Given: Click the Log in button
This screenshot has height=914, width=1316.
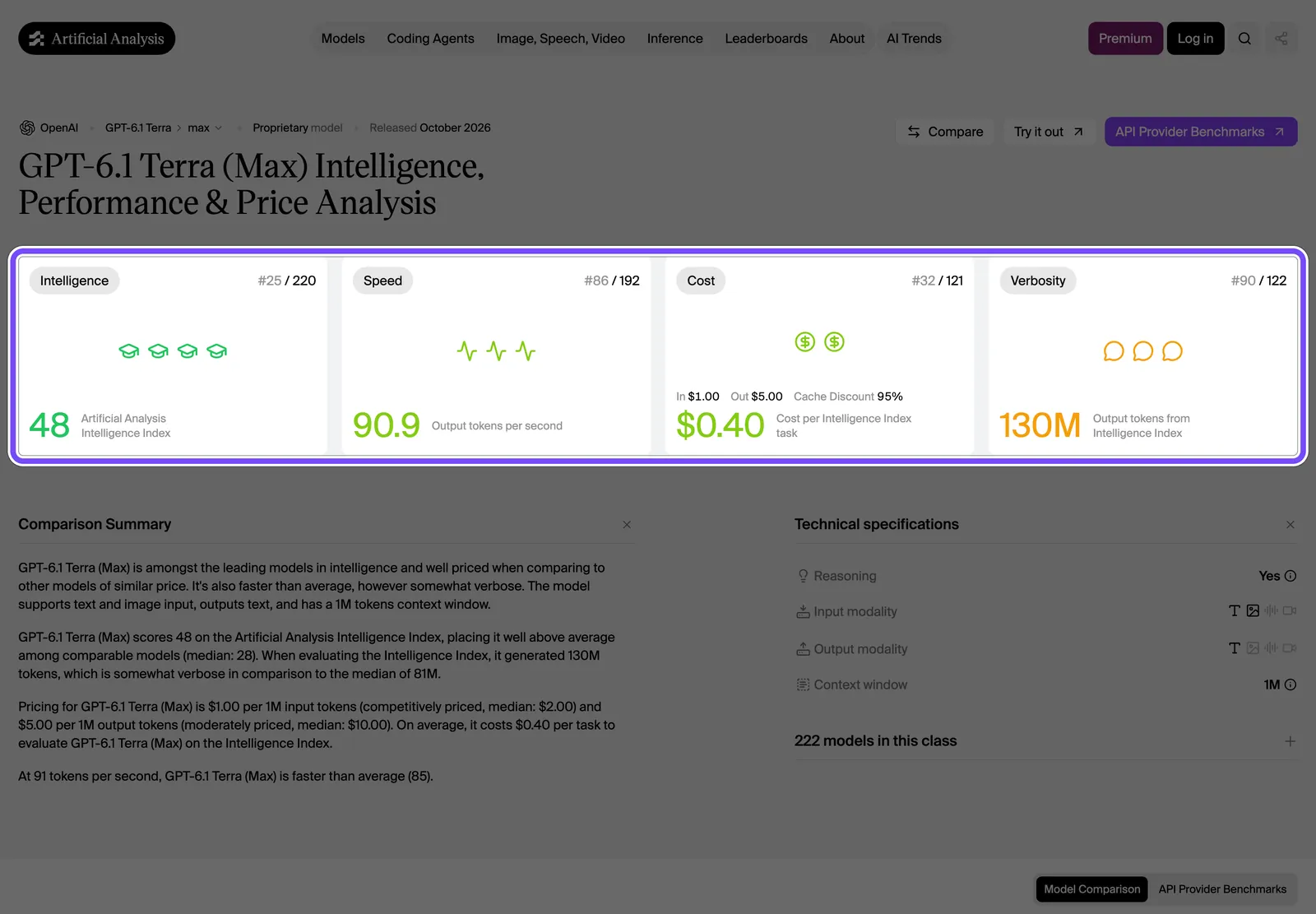Looking at the screenshot, I should coord(1195,39).
